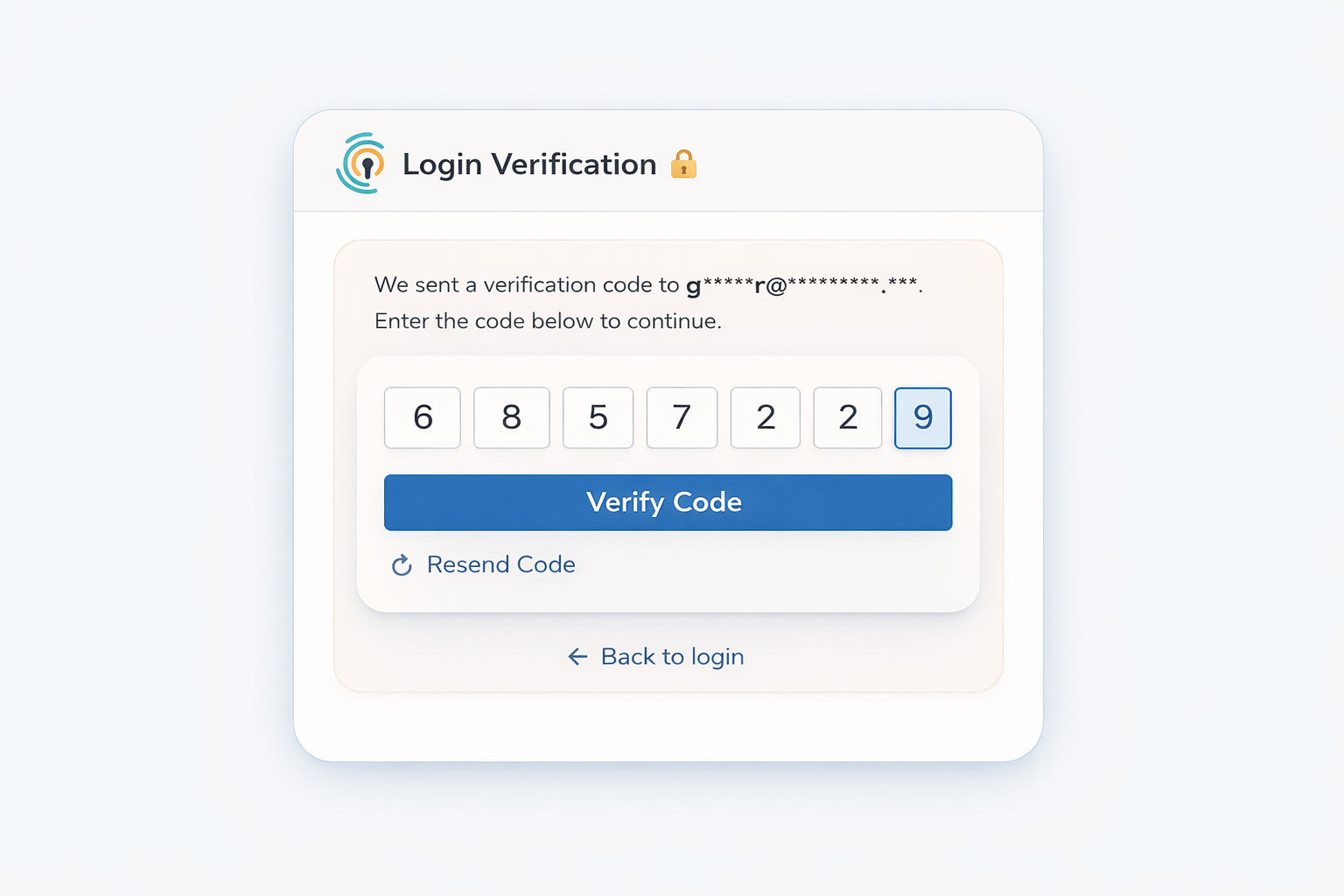The width and height of the screenshot is (1344, 896).
Task: Click the Login Verification heading text
Action: [529, 164]
